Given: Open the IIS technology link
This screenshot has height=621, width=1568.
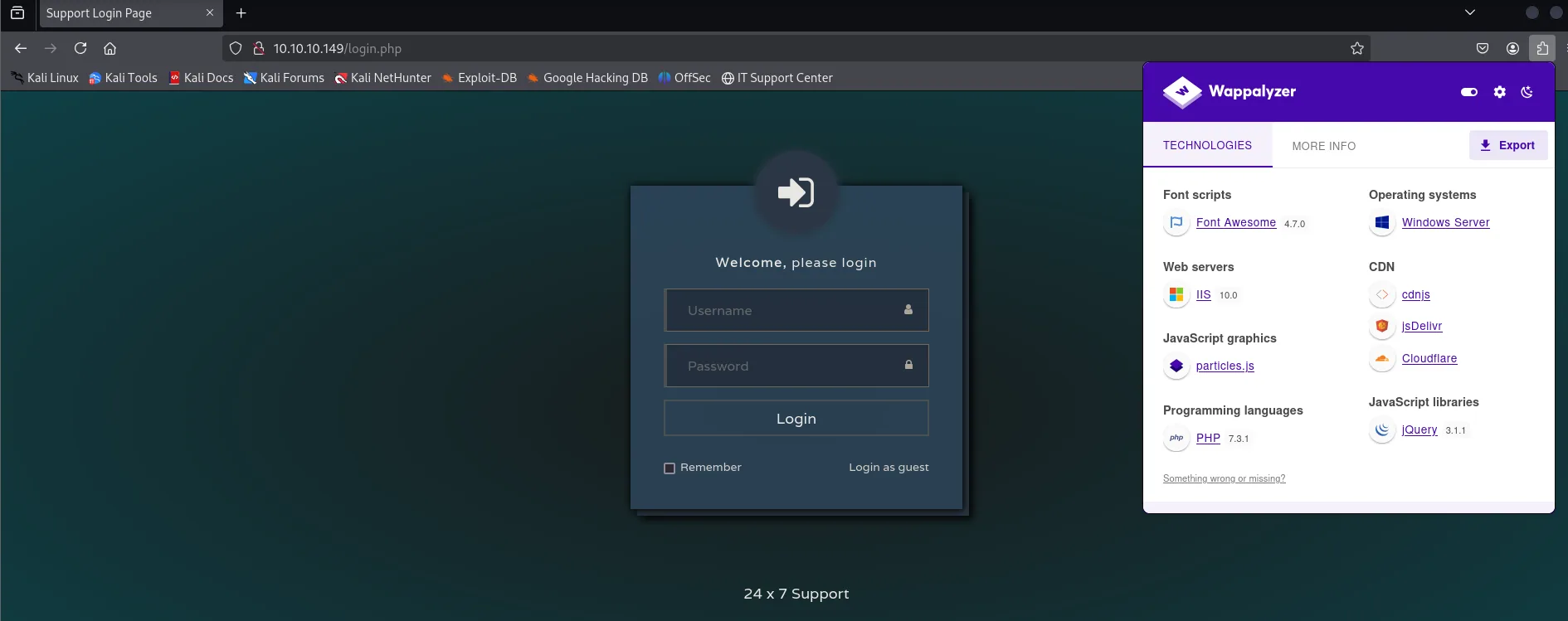Looking at the screenshot, I should (x=1204, y=295).
